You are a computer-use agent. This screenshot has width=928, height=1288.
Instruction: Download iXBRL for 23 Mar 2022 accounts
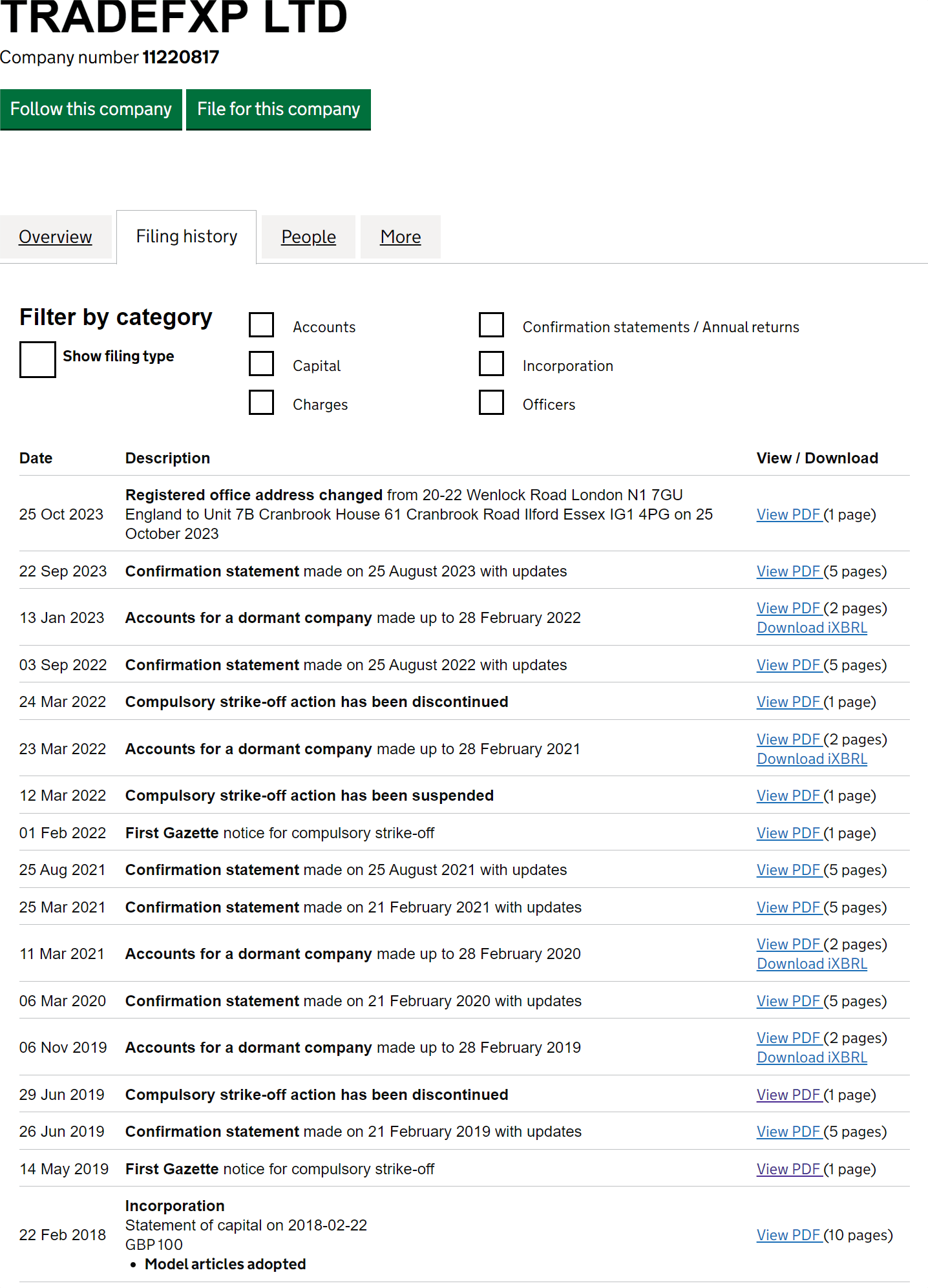(x=812, y=759)
